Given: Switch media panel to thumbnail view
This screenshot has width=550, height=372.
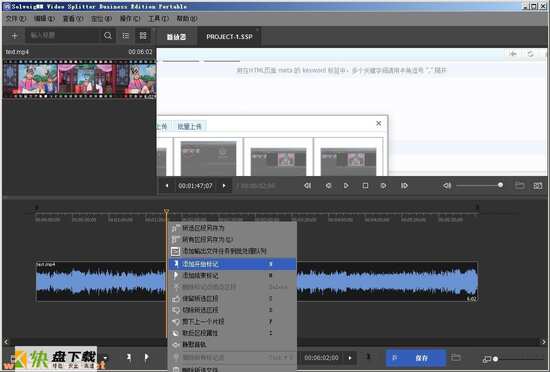Looking at the screenshot, I should pyautogui.click(x=143, y=35).
